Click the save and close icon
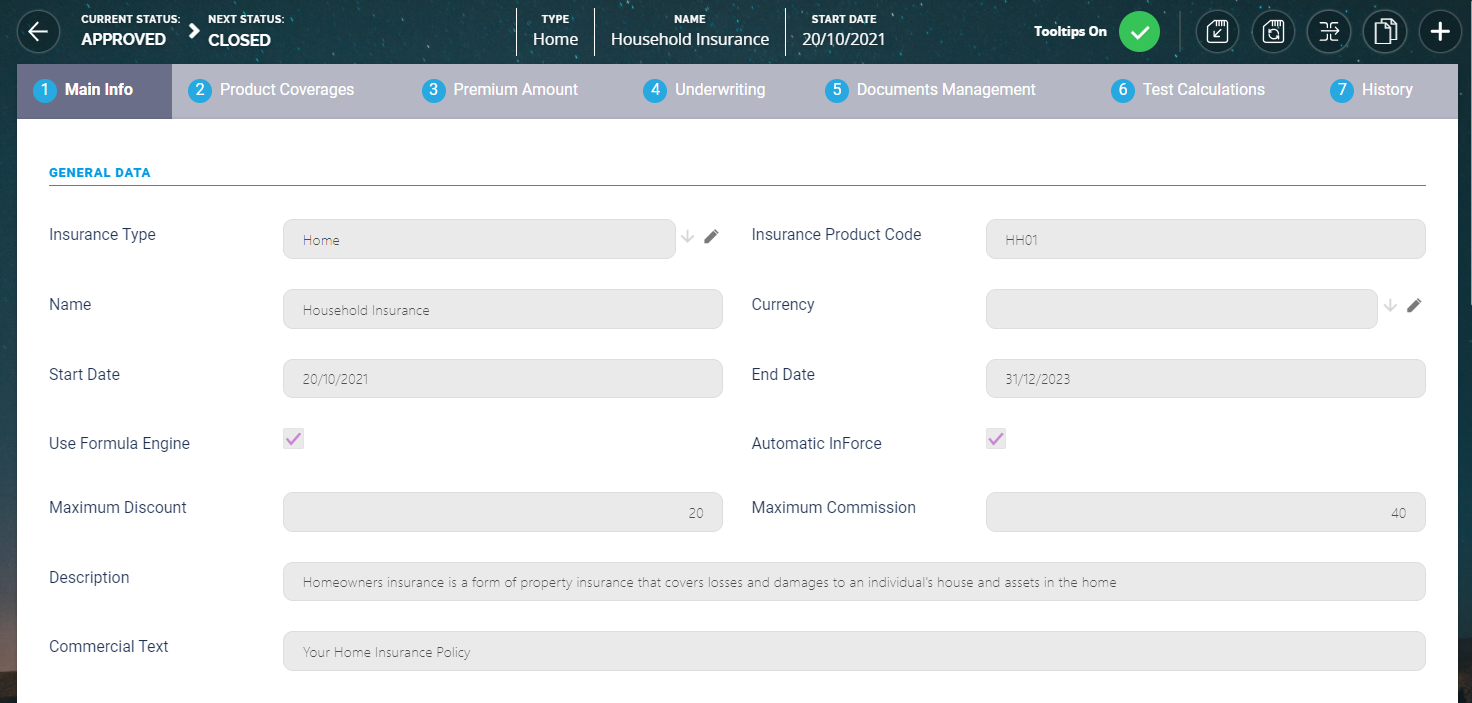 [1217, 32]
